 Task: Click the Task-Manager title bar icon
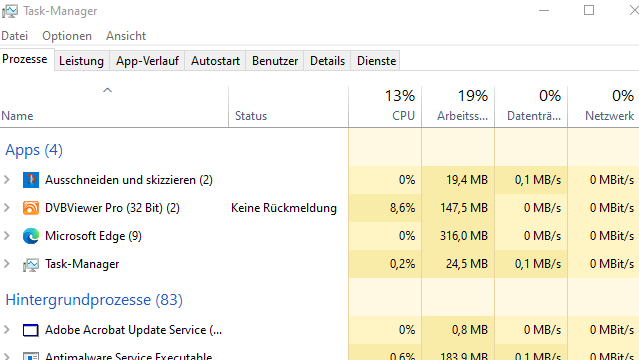pos(10,11)
